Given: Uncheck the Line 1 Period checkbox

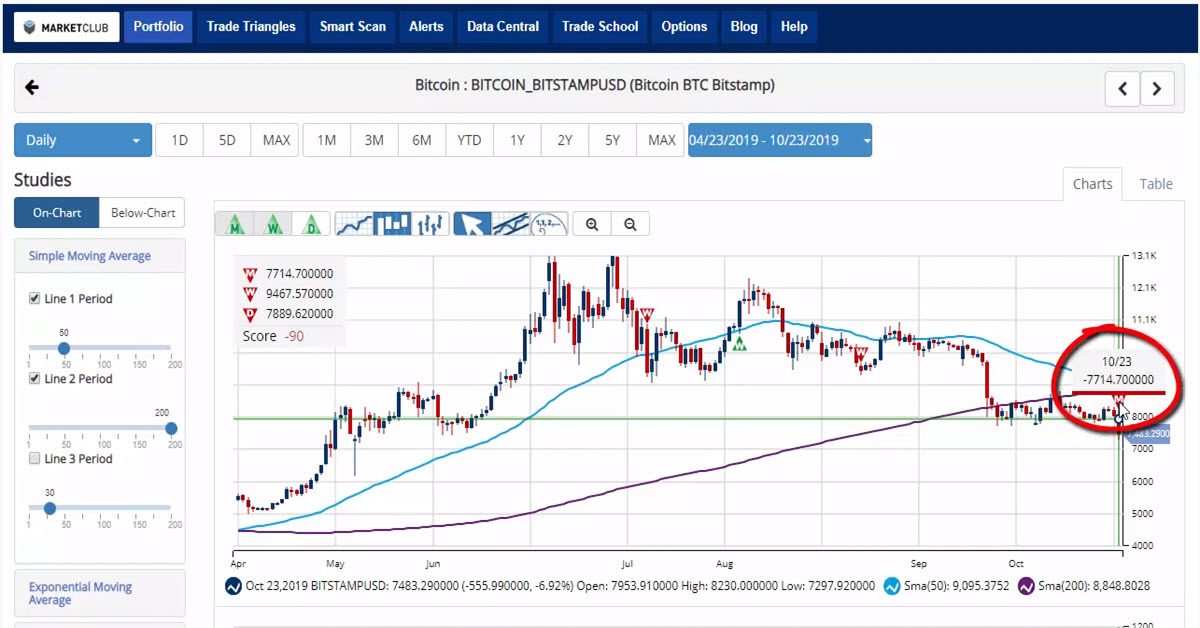Looking at the screenshot, I should pos(35,299).
